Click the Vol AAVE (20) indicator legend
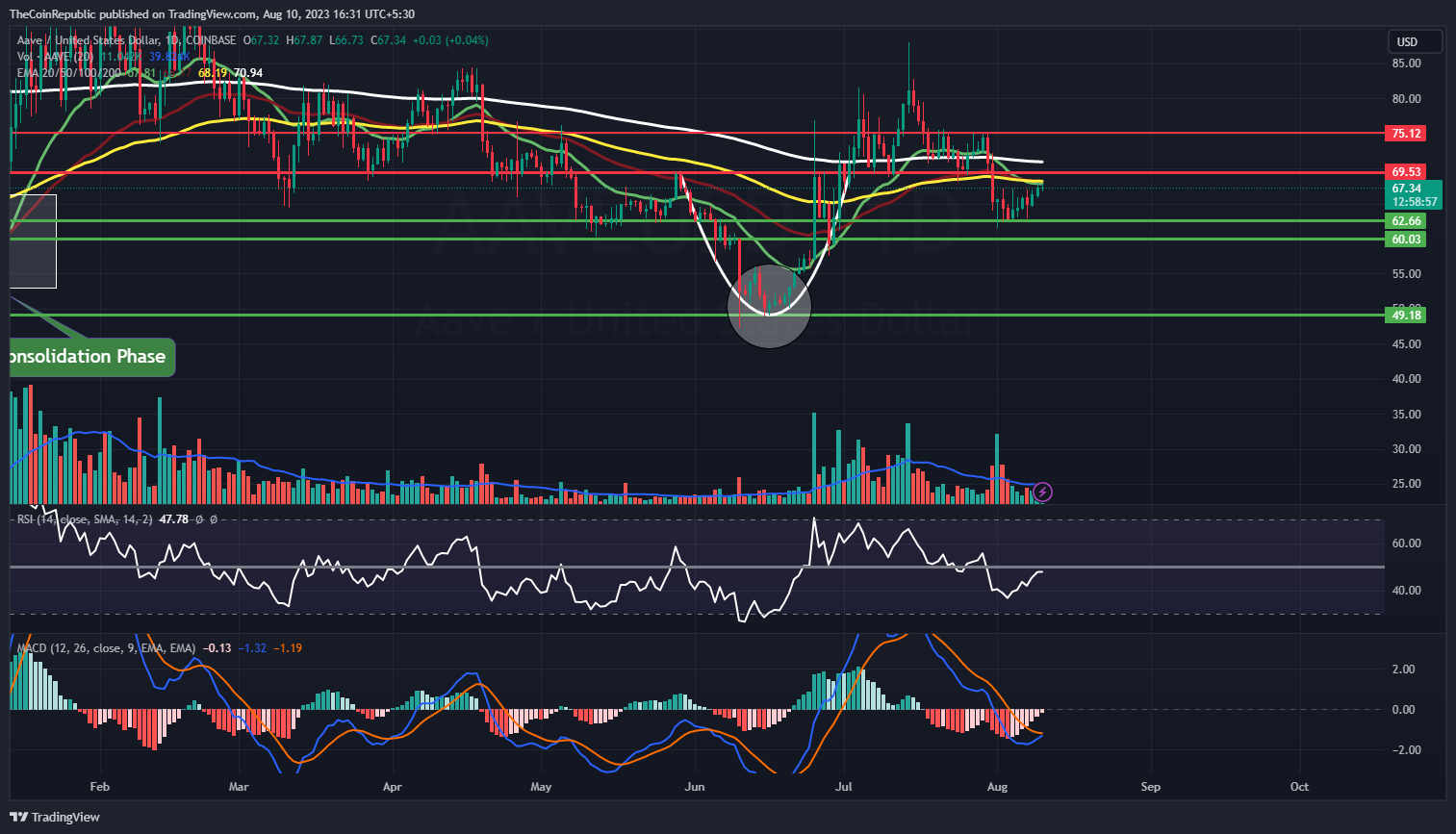 (56, 57)
